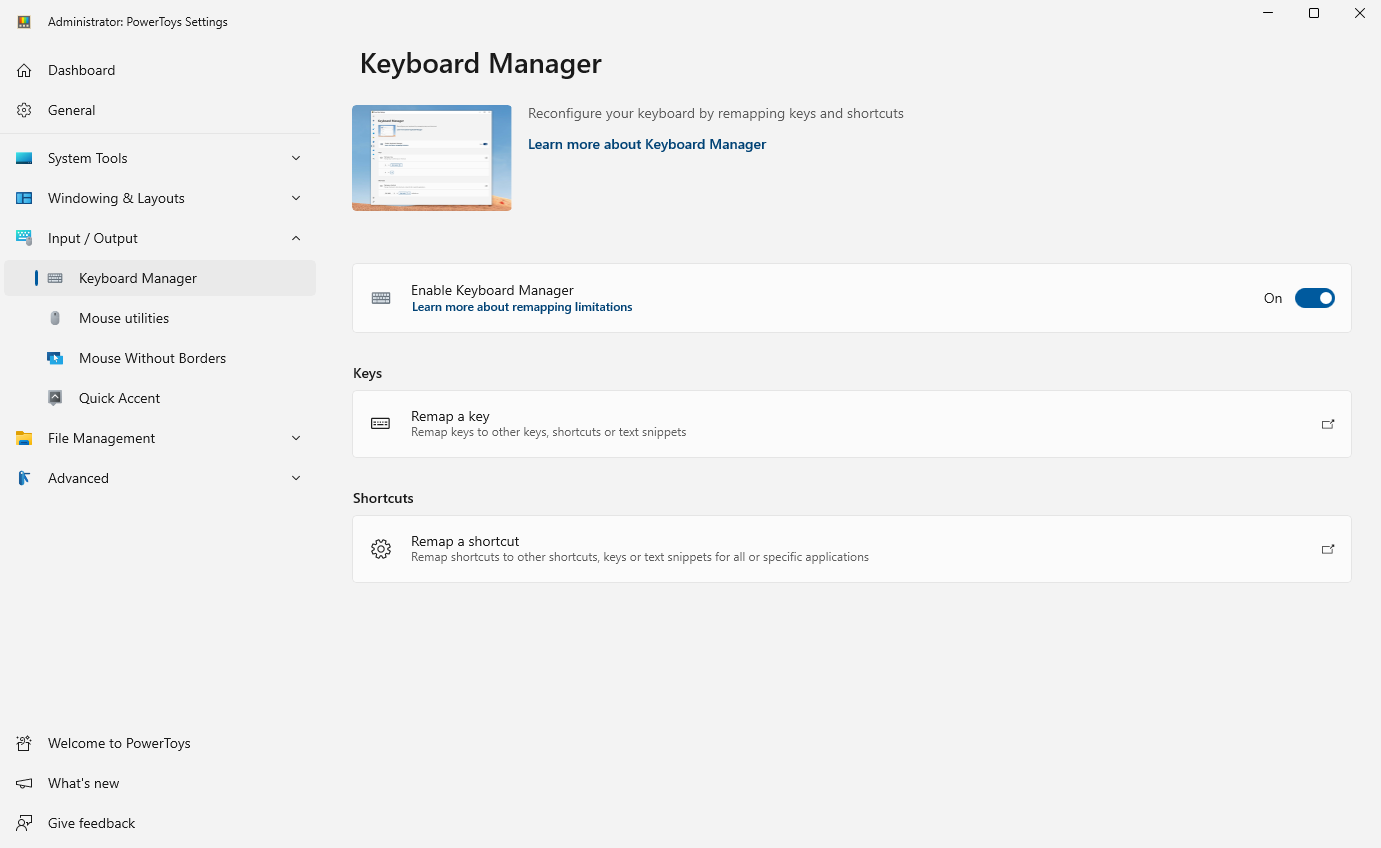The image size is (1381, 848).
Task: Click the Mouse utilities icon
Action: [x=55, y=318]
